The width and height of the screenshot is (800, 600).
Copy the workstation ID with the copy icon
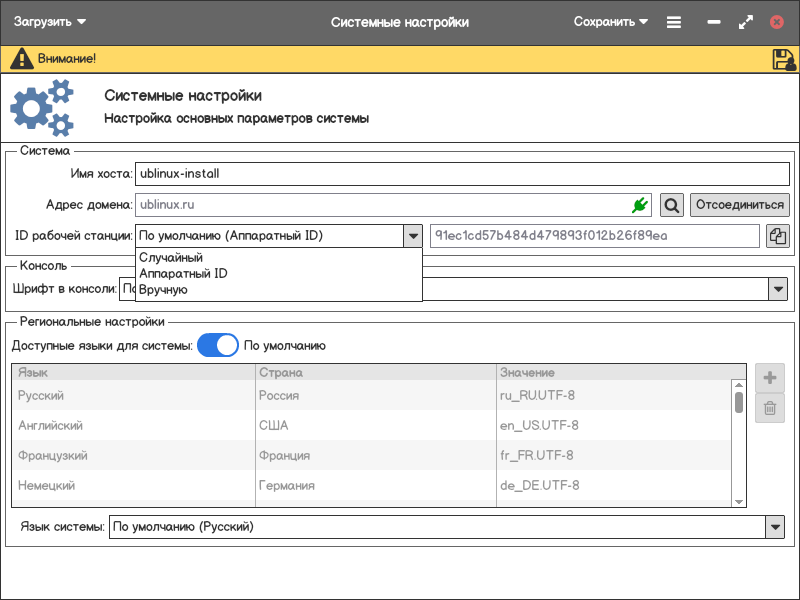[x=777, y=236]
